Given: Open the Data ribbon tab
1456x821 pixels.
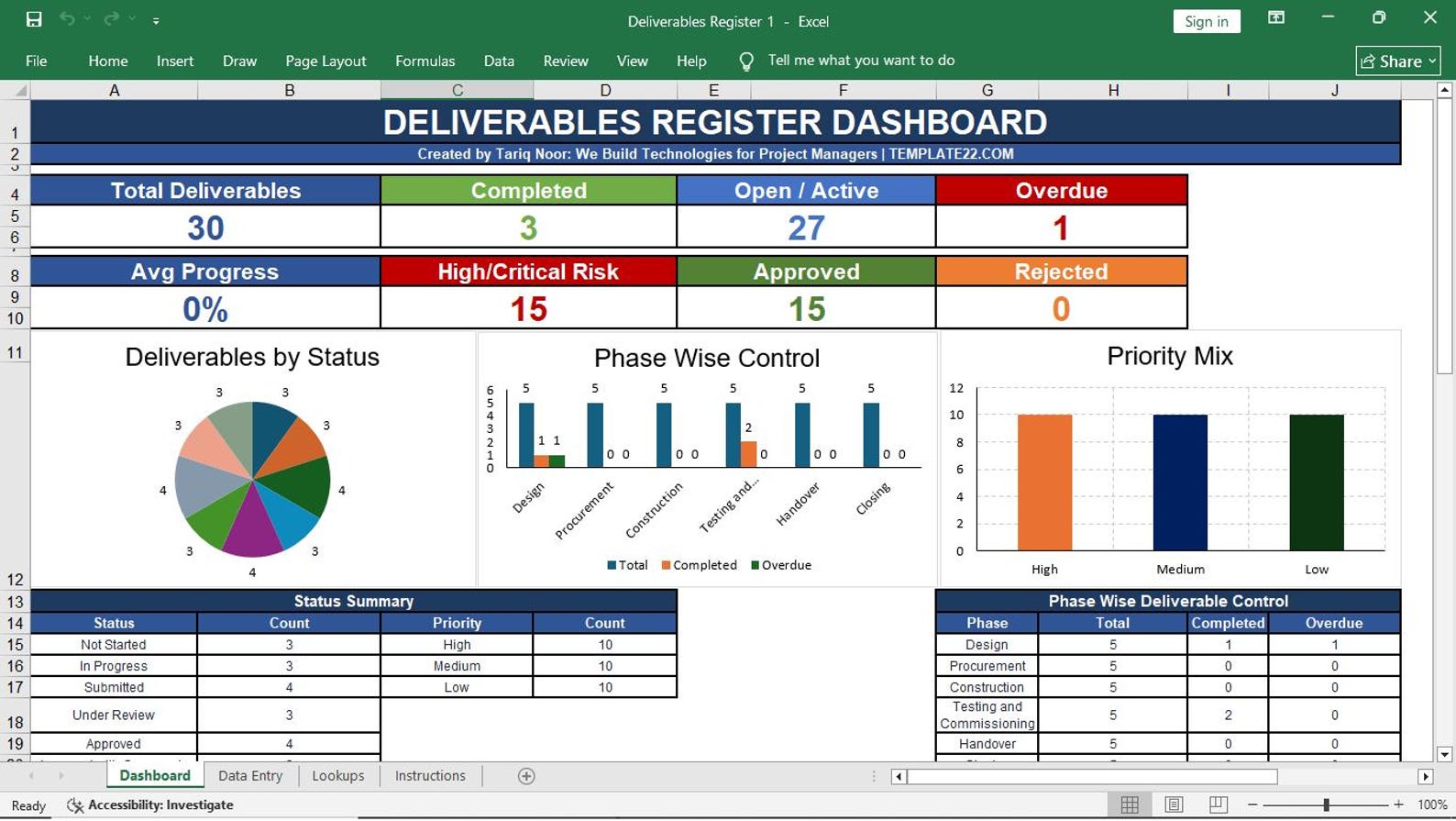Looking at the screenshot, I should (499, 61).
